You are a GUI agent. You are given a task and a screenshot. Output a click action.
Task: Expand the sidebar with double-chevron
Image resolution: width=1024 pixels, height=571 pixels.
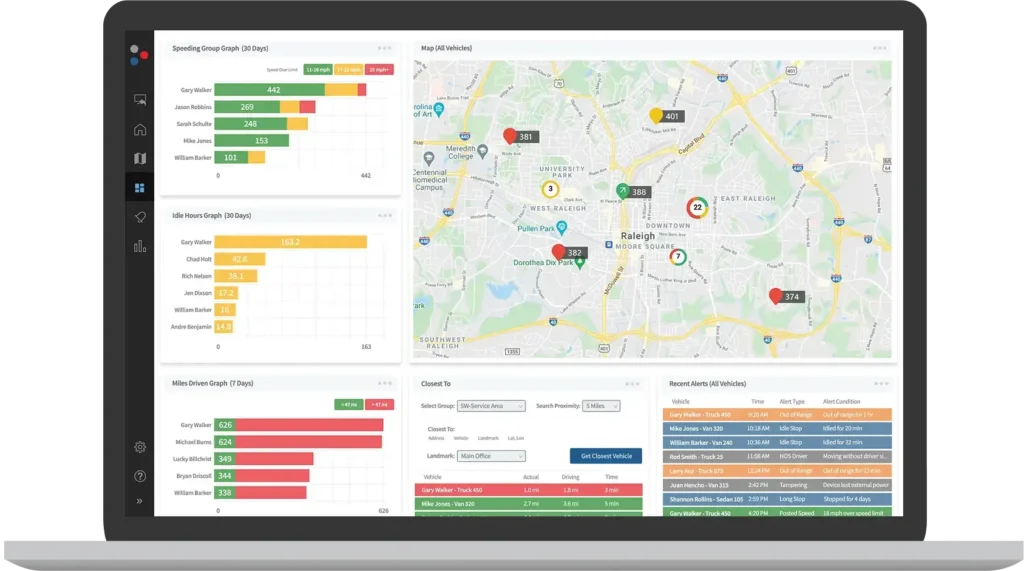[x=140, y=501]
